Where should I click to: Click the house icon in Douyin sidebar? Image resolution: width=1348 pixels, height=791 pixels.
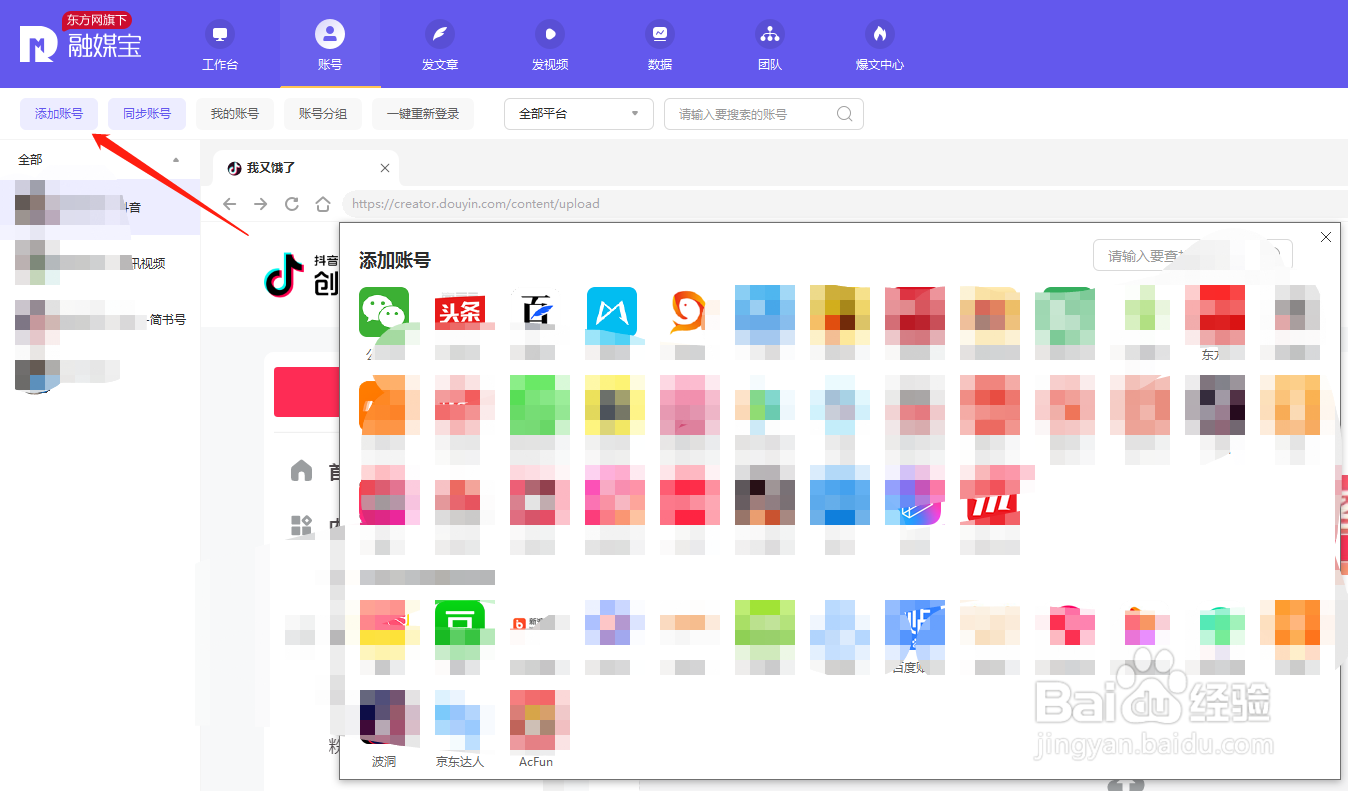(x=301, y=470)
